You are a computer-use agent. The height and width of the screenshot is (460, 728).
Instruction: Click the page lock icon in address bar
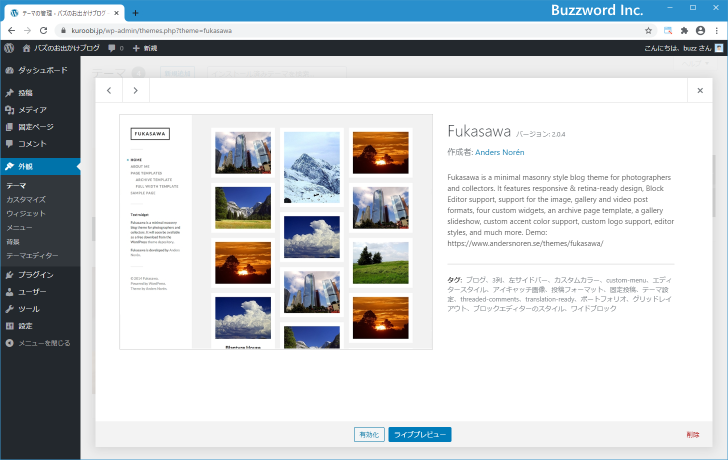click(64, 31)
